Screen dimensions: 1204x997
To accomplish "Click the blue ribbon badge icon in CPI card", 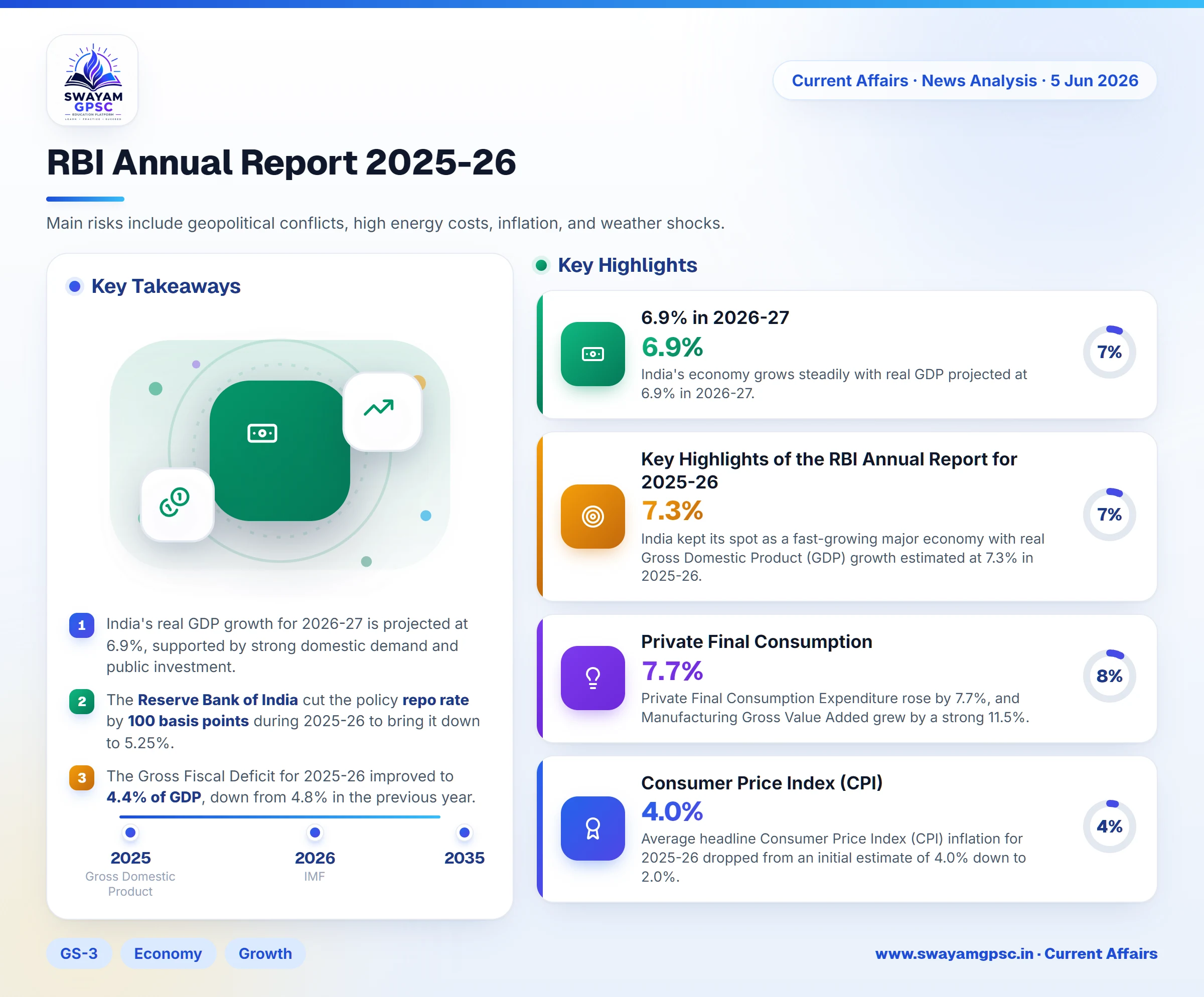I will [x=593, y=828].
